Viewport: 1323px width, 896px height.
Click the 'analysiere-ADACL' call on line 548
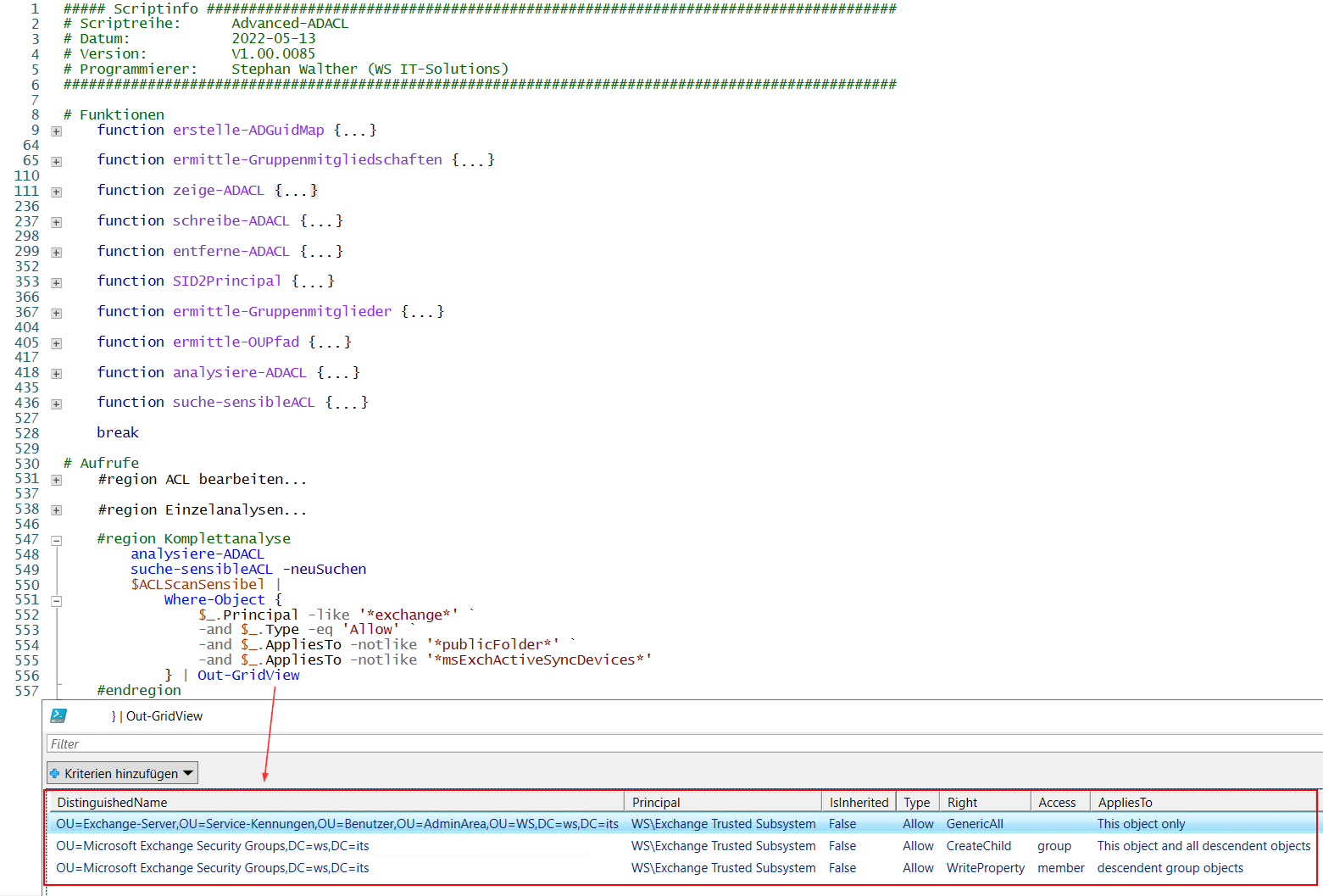197,554
